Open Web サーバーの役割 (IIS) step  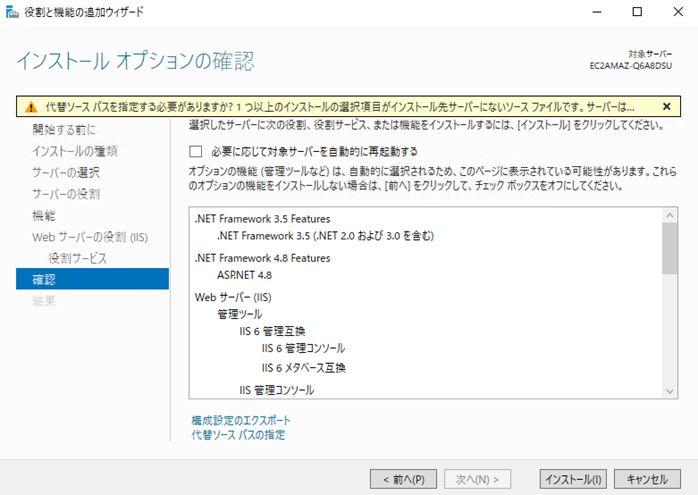tap(90, 237)
